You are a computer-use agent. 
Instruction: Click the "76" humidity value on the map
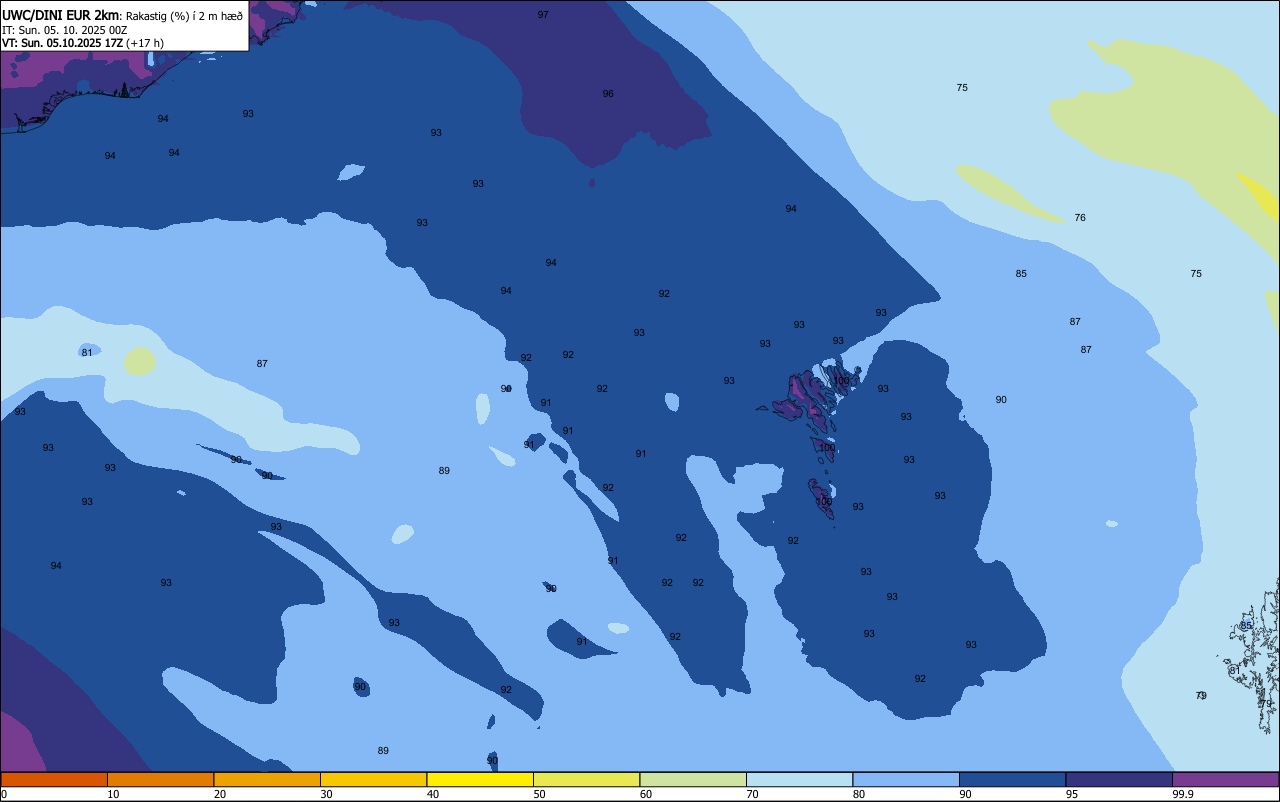point(1080,218)
